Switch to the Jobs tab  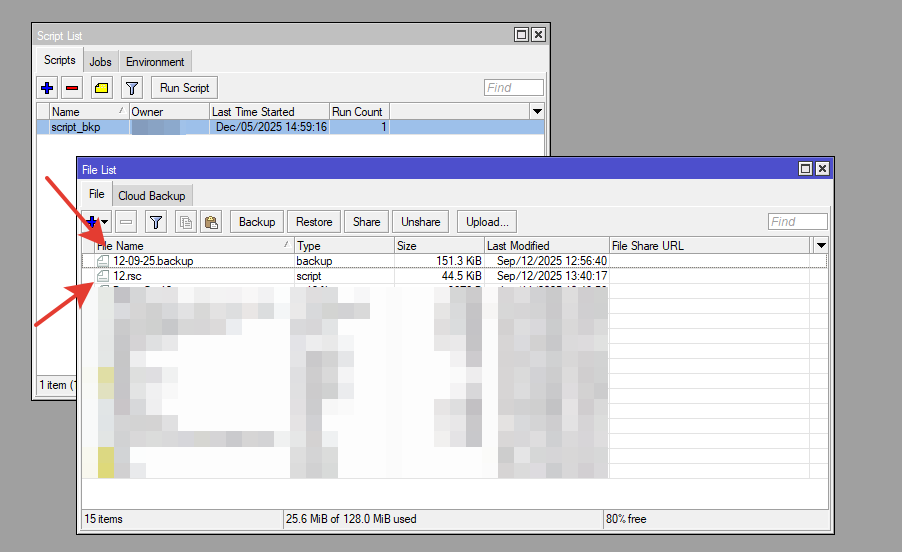click(x=100, y=62)
